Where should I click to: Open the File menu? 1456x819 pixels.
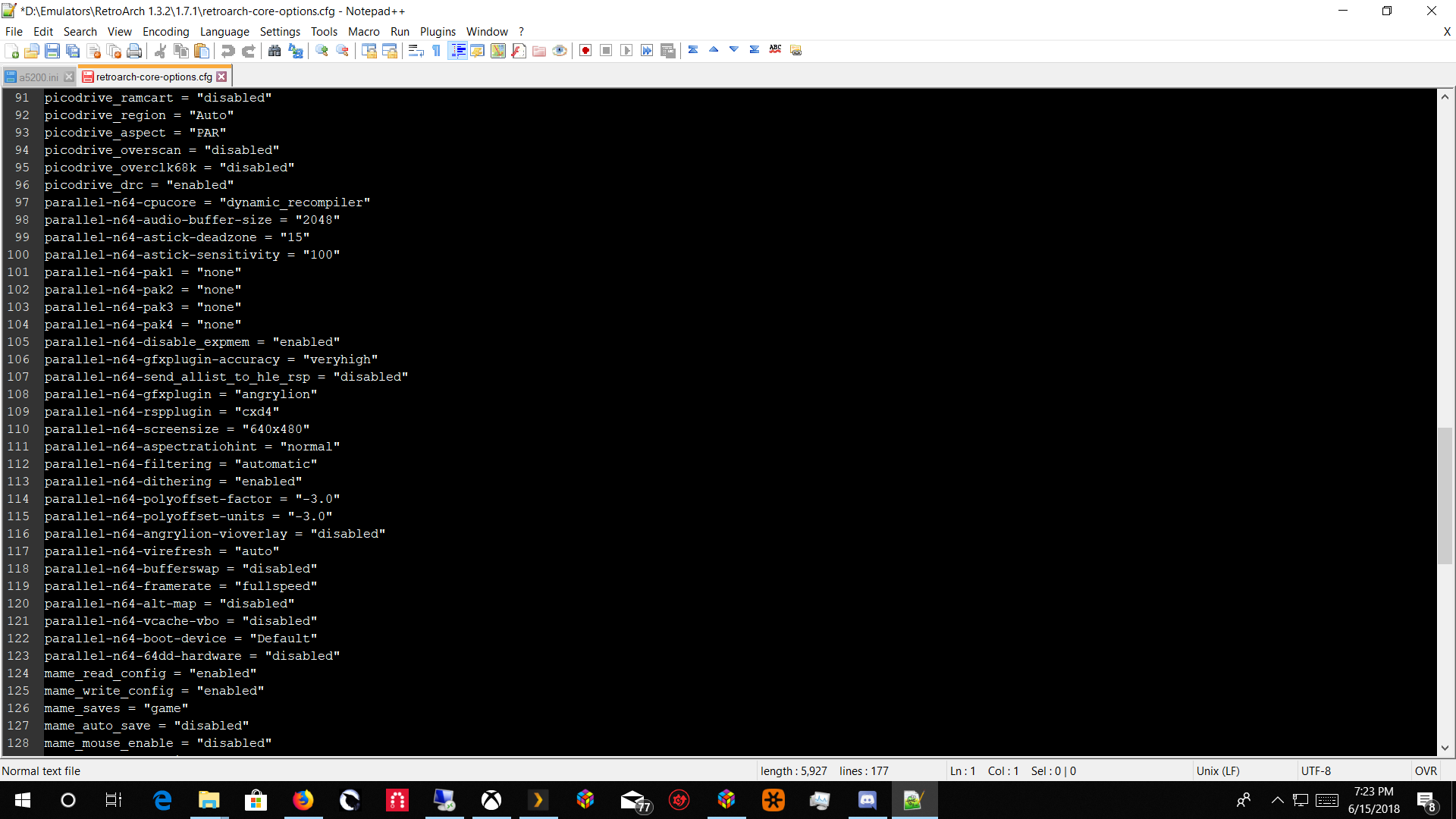(14, 32)
